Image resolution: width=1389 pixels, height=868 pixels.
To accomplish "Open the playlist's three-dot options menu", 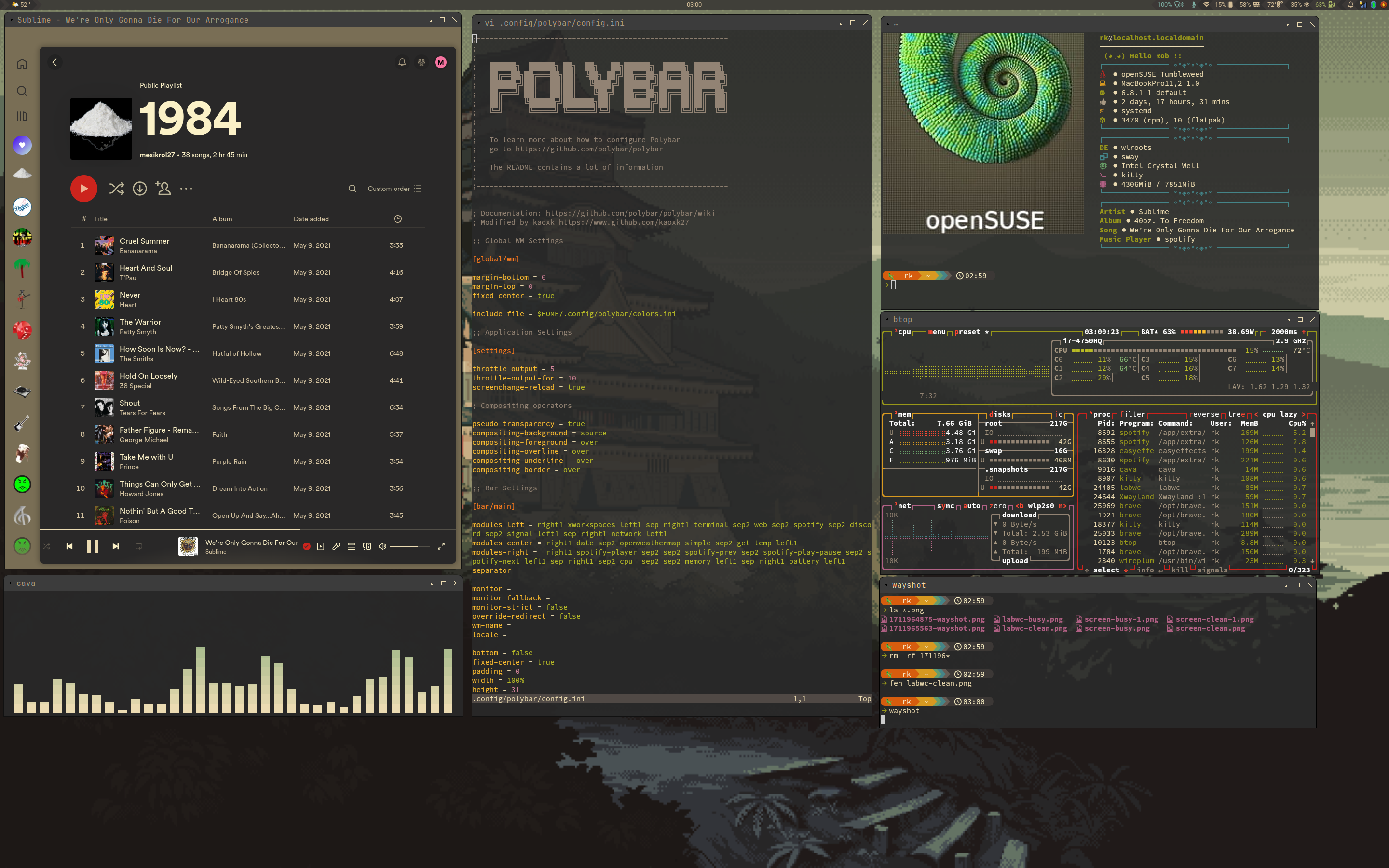I will tap(187, 188).
